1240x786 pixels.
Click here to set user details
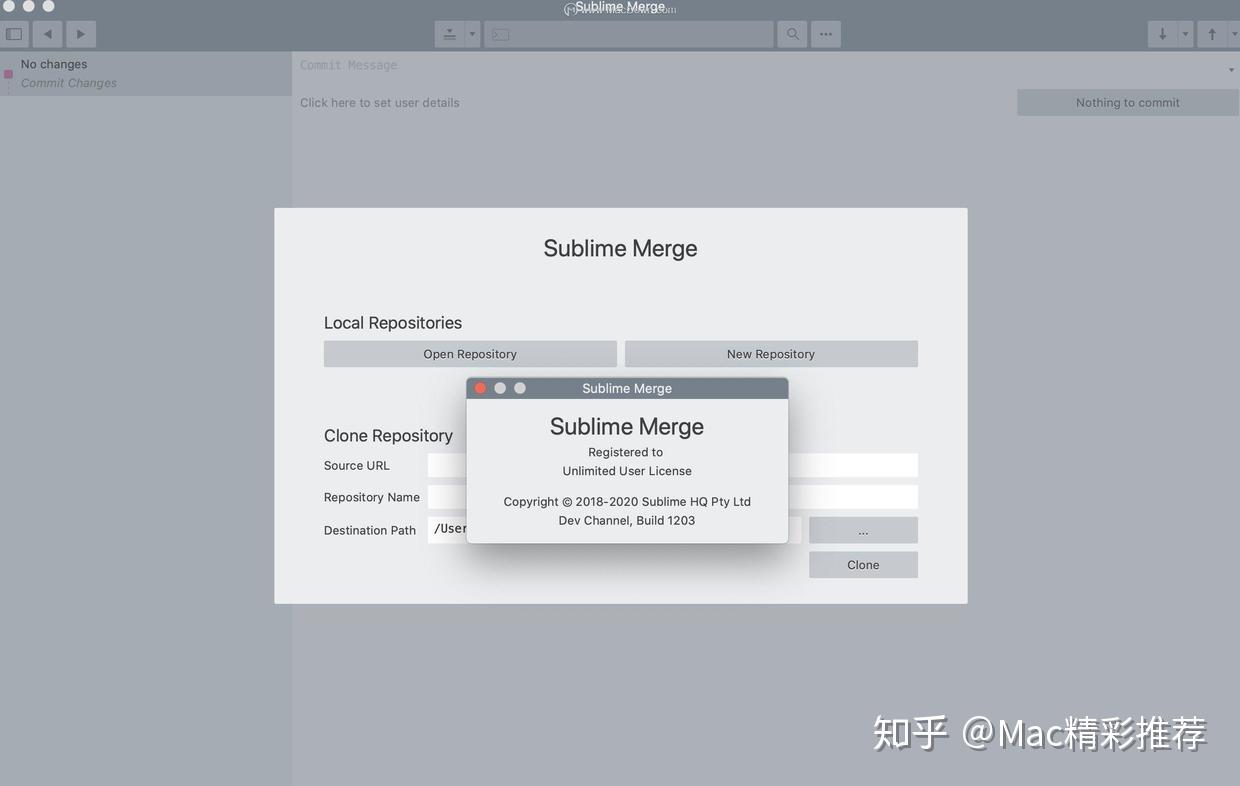coord(380,102)
